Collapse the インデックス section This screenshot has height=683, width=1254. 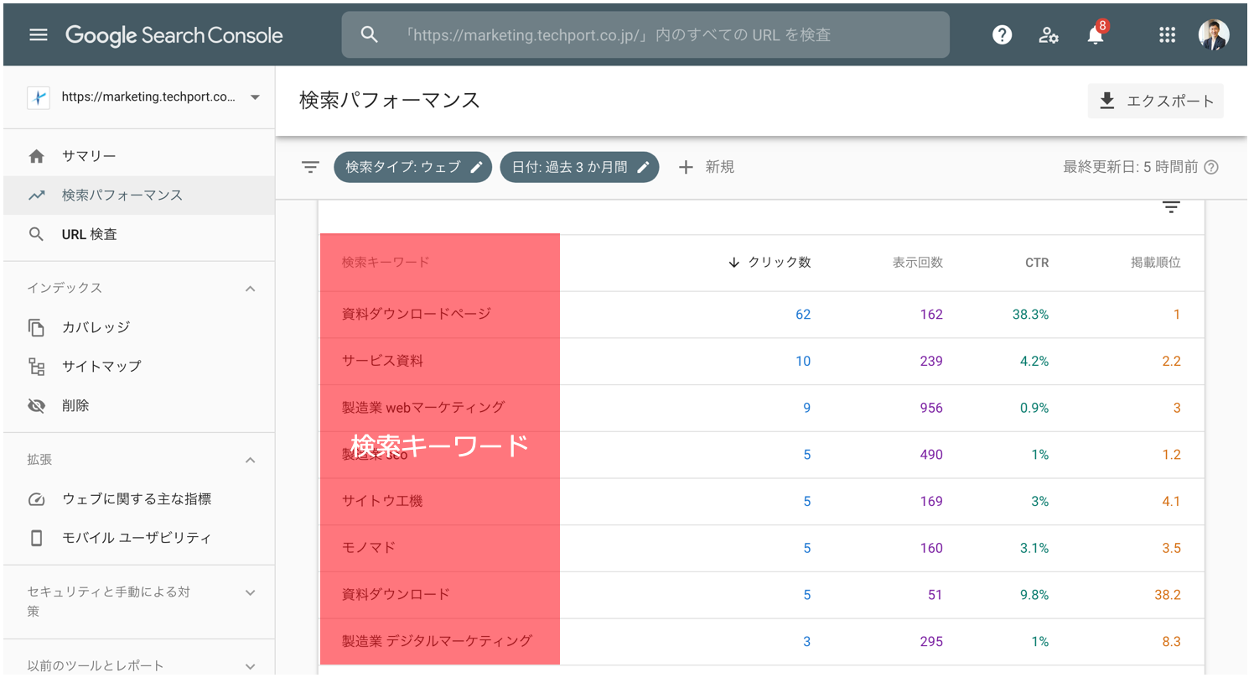(x=250, y=288)
